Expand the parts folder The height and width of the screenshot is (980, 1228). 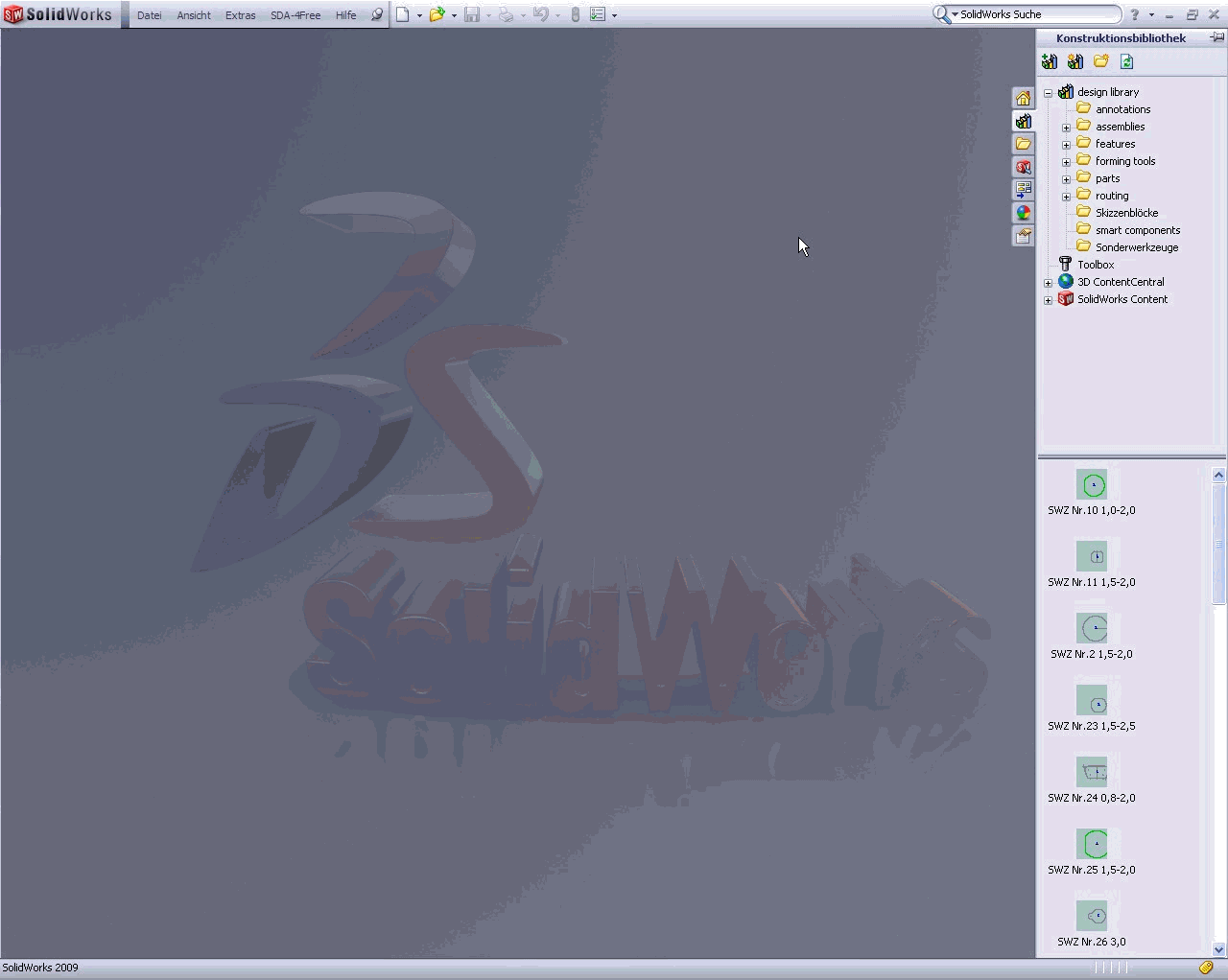coord(1066,179)
